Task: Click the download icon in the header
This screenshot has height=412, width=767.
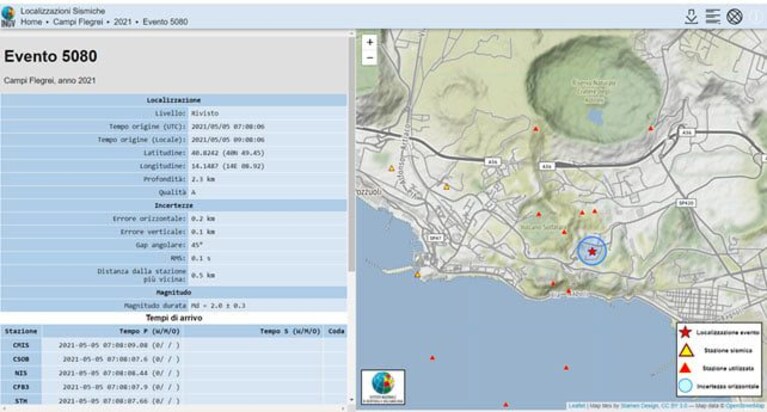Action: pos(691,16)
